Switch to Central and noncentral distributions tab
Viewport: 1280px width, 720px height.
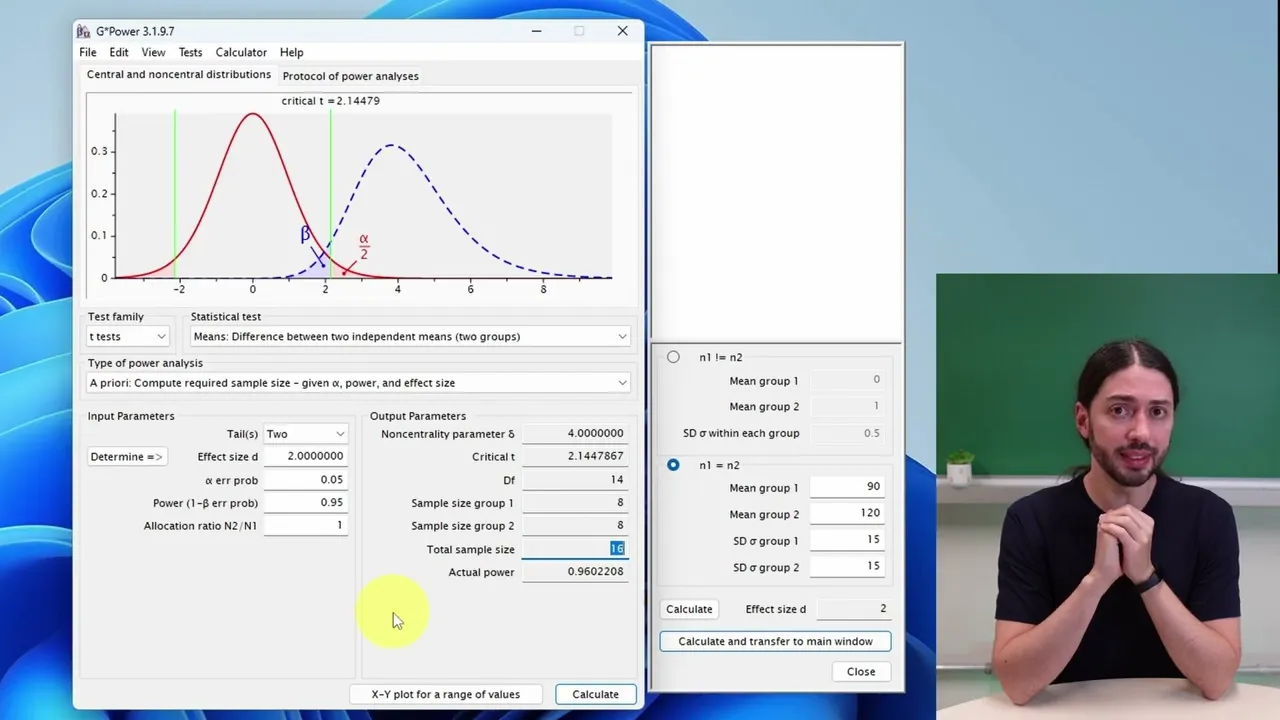(x=179, y=75)
